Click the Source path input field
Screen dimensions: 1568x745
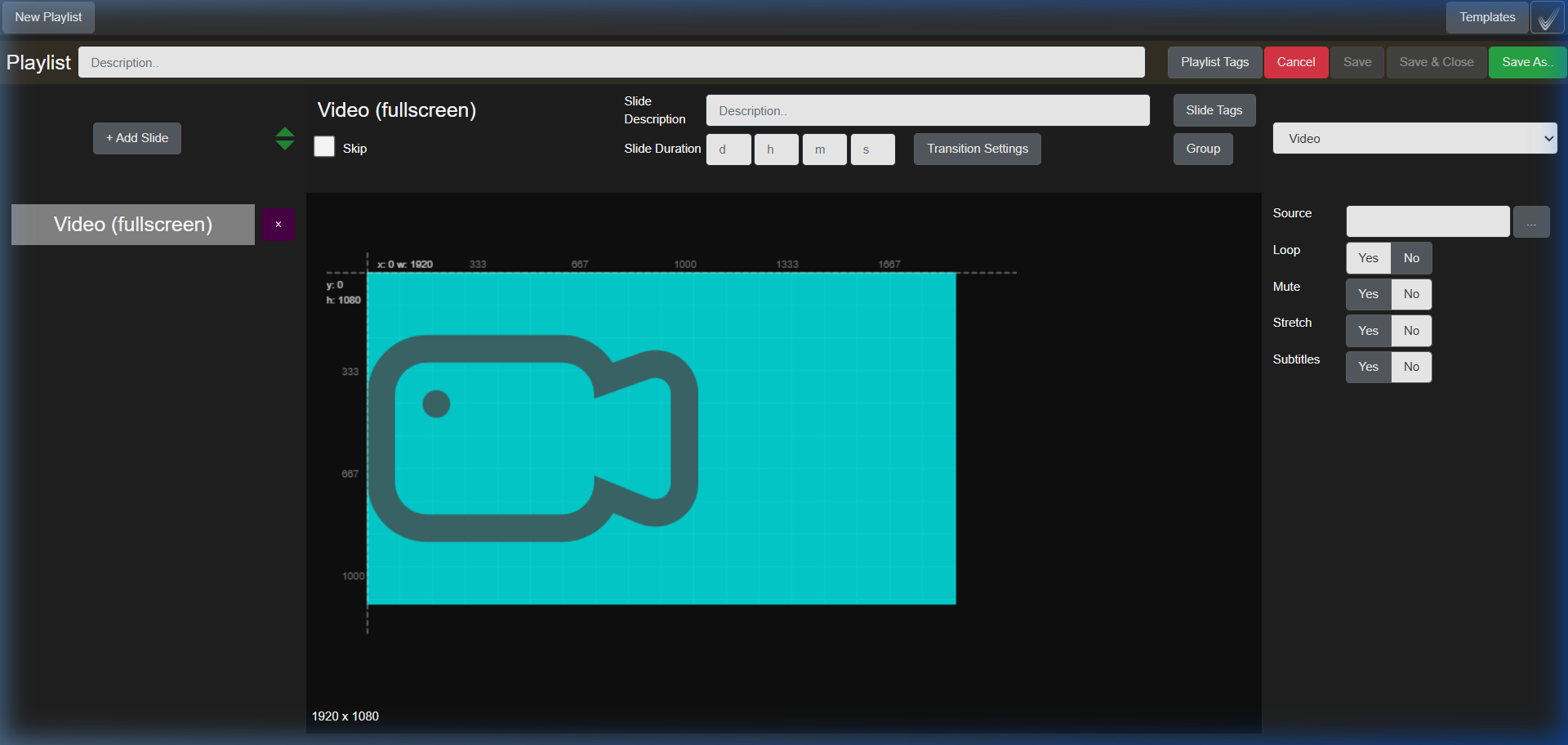1428,221
